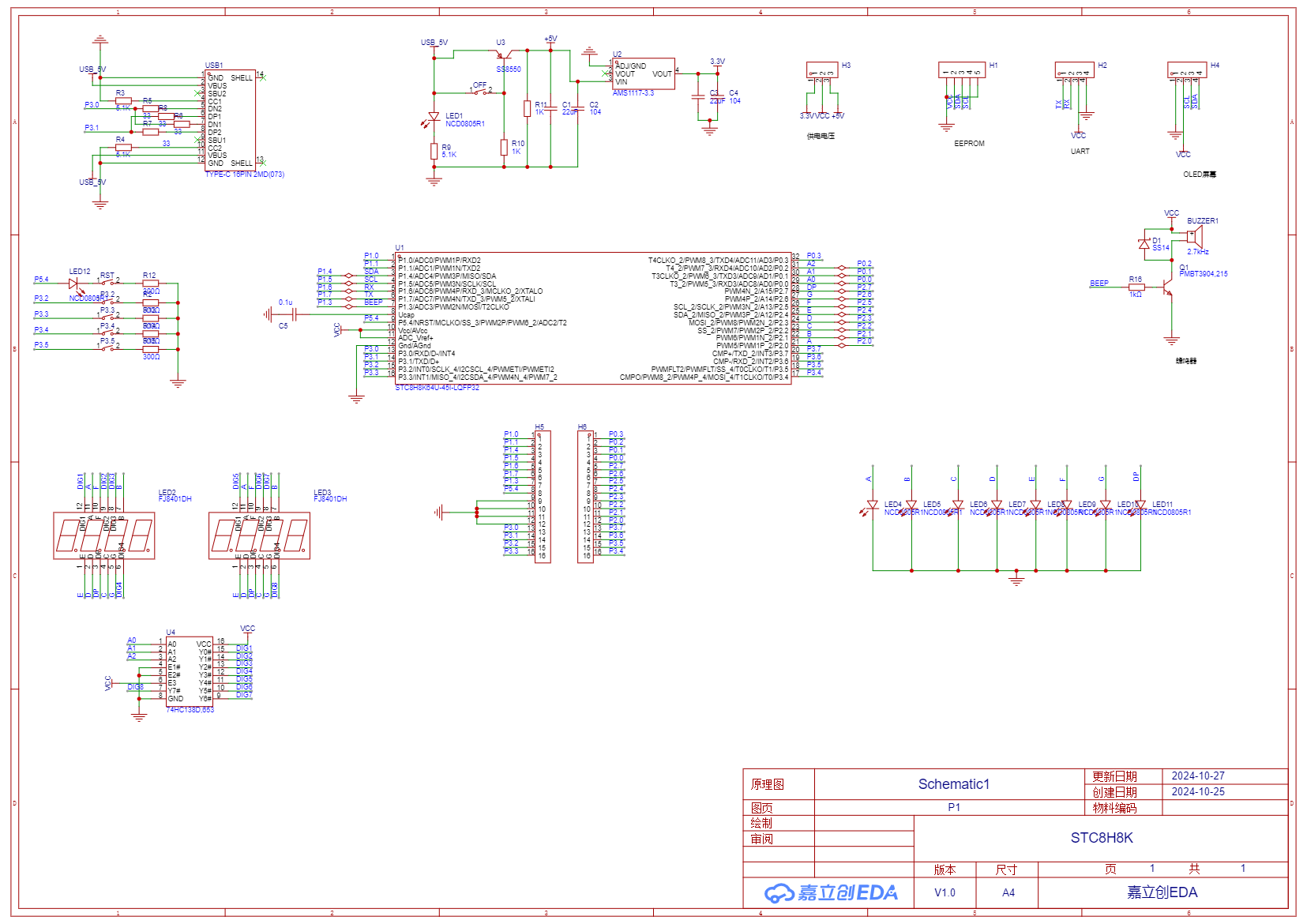Image resolution: width=1307 pixels, height=924 pixels.
Task: Select the D1 SS14 diode
Action: tap(1144, 244)
